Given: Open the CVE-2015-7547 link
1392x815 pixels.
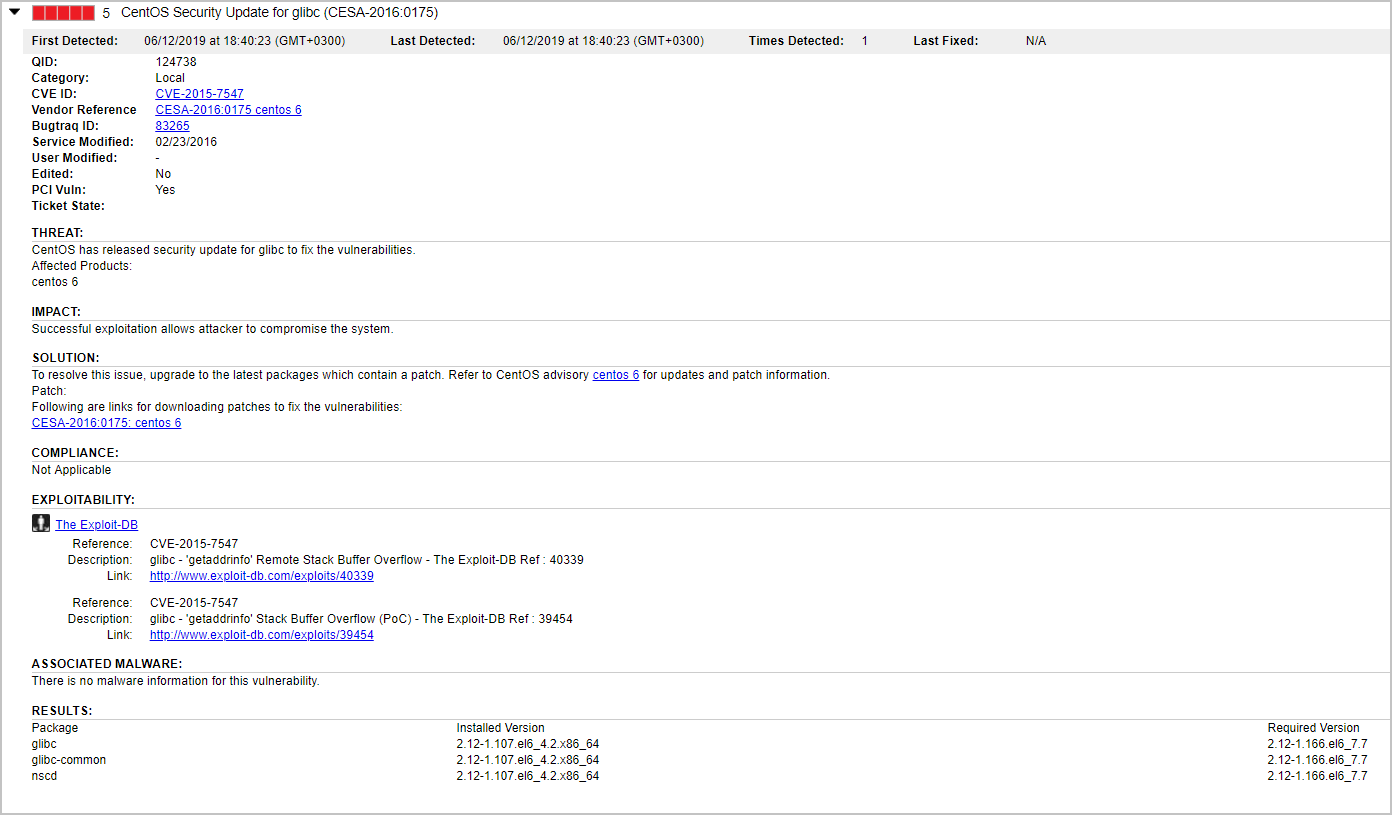Looking at the screenshot, I should pyautogui.click(x=199, y=94).
